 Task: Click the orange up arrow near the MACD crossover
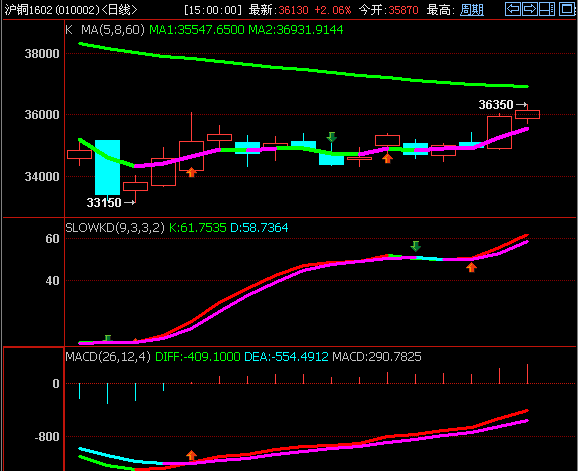click(x=191, y=455)
